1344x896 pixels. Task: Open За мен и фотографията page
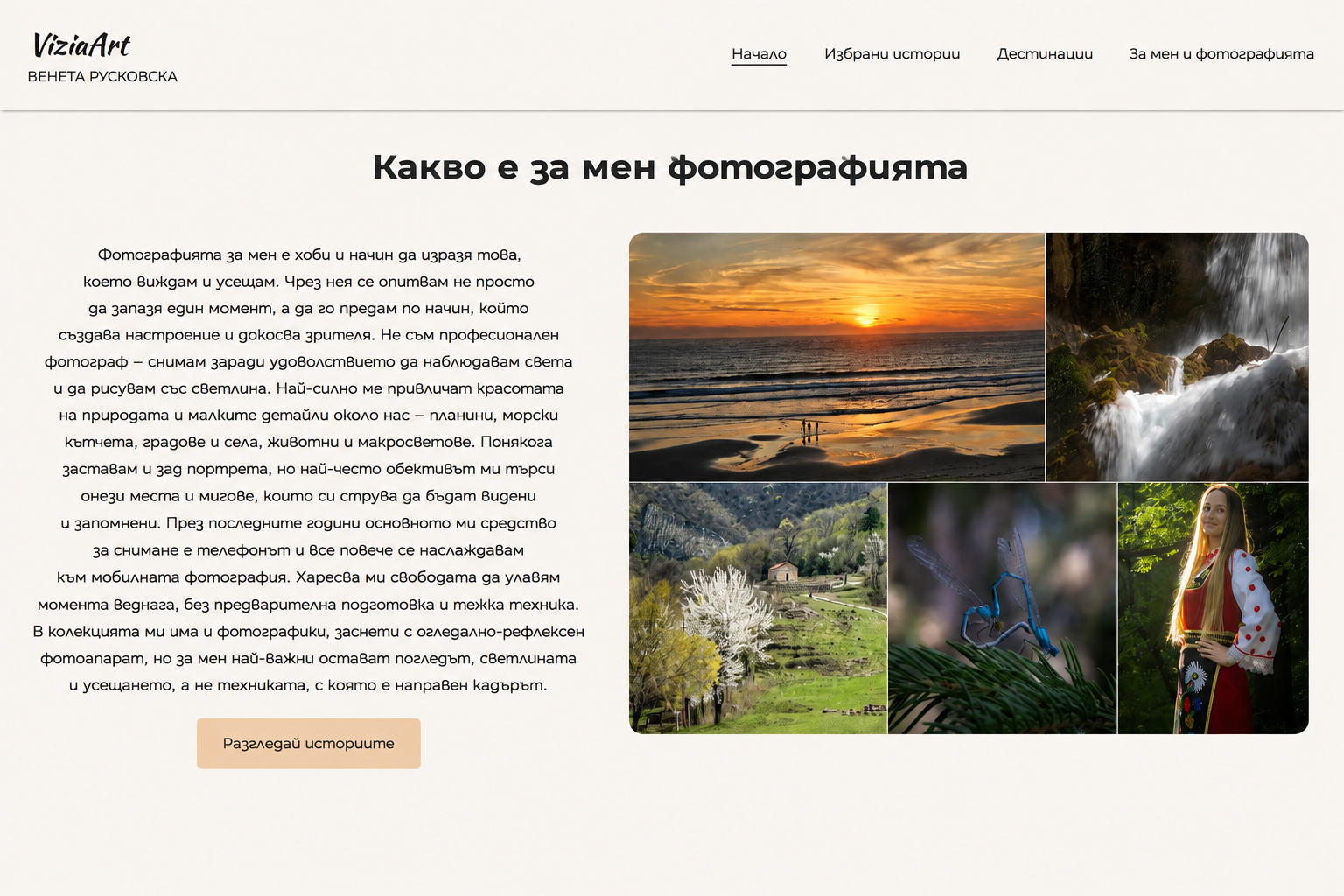click(x=1221, y=54)
